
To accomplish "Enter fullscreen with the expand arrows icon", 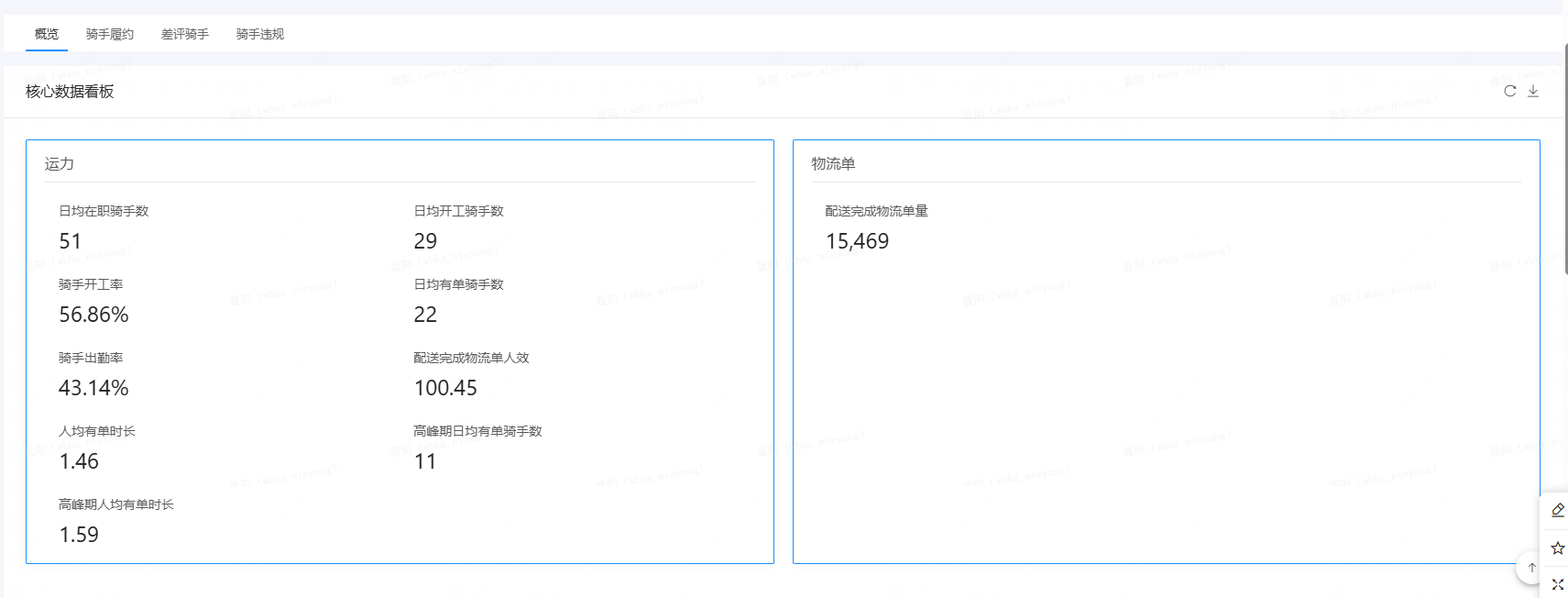I will pos(1557,584).
